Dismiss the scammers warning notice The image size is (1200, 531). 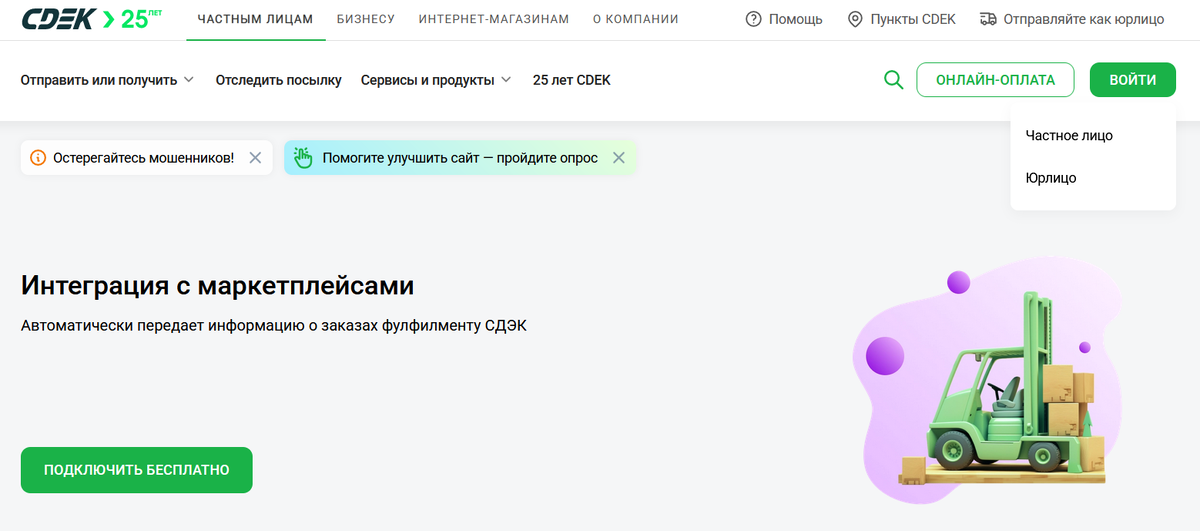[255, 158]
